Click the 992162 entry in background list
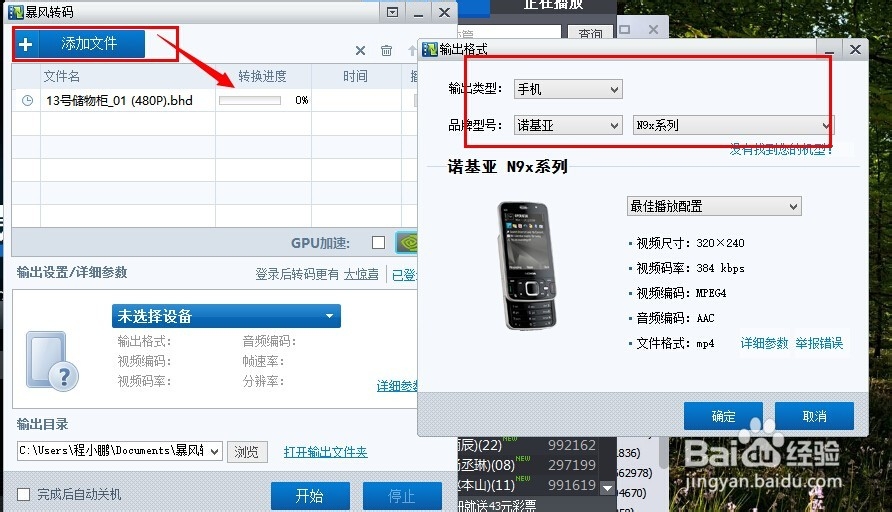This screenshot has height=512, width=892. (x=572, y=445)
